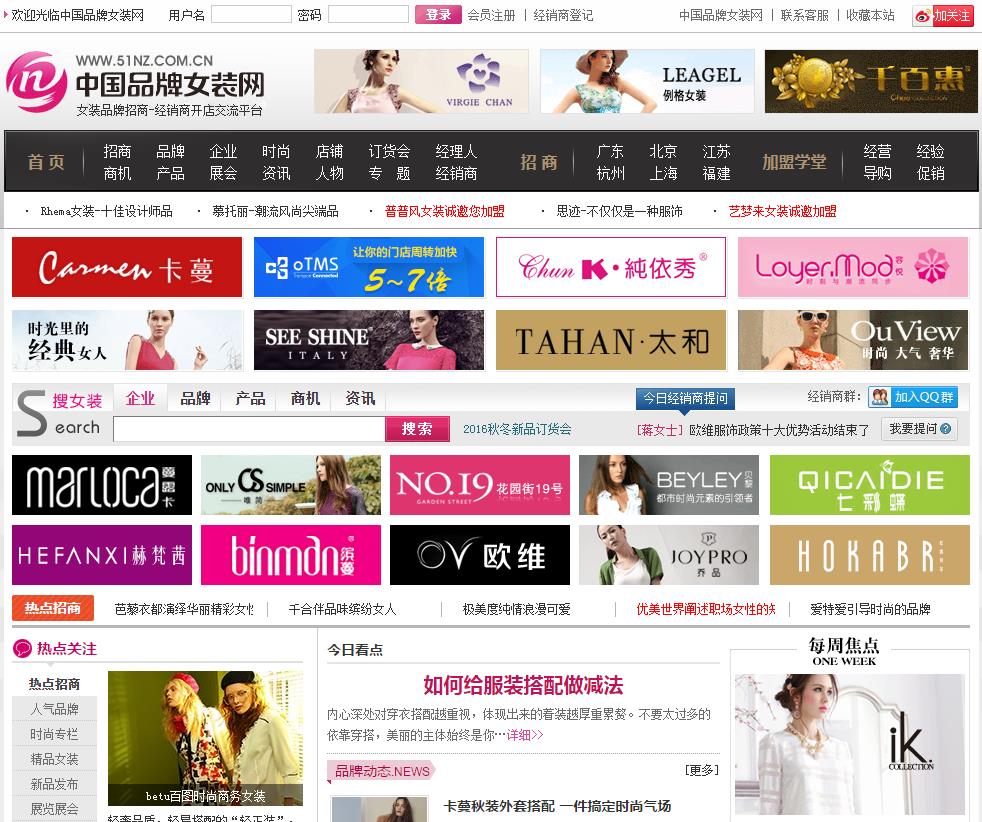982x822 pixels.
Task: Open the Carmen 卡蔓 brand banner
Action: (x=127, y=267)
